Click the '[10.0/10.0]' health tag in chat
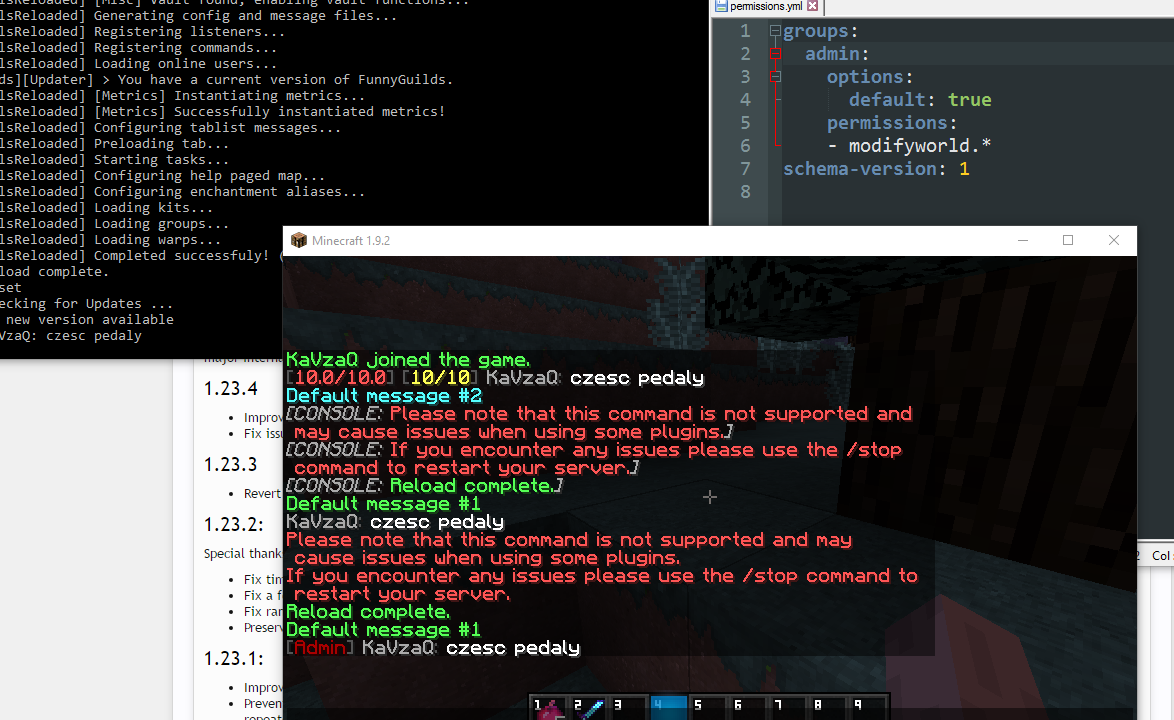Viewport: 1174px width, 720px height. tap(340, 378)
